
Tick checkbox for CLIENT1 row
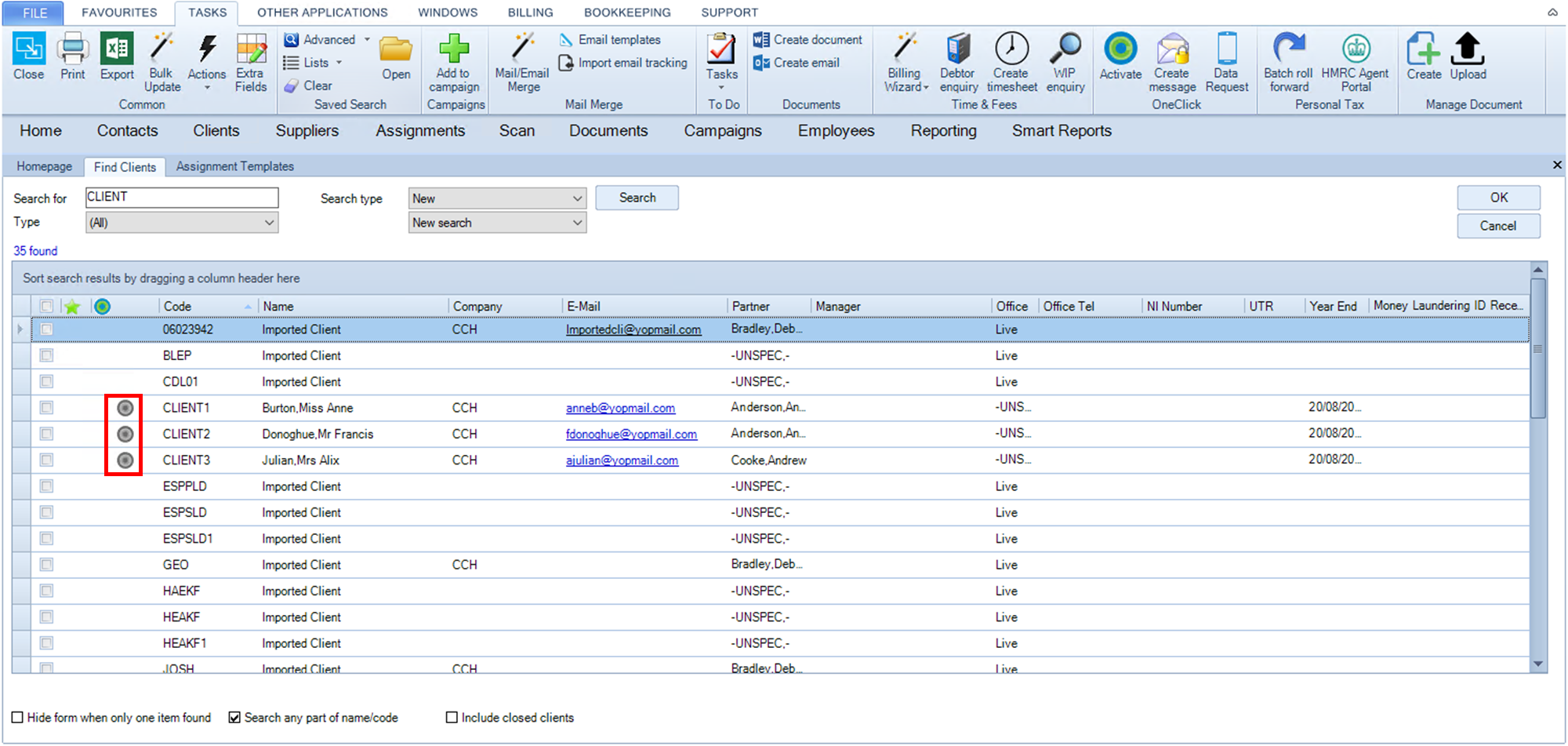(x=46, y=408)
